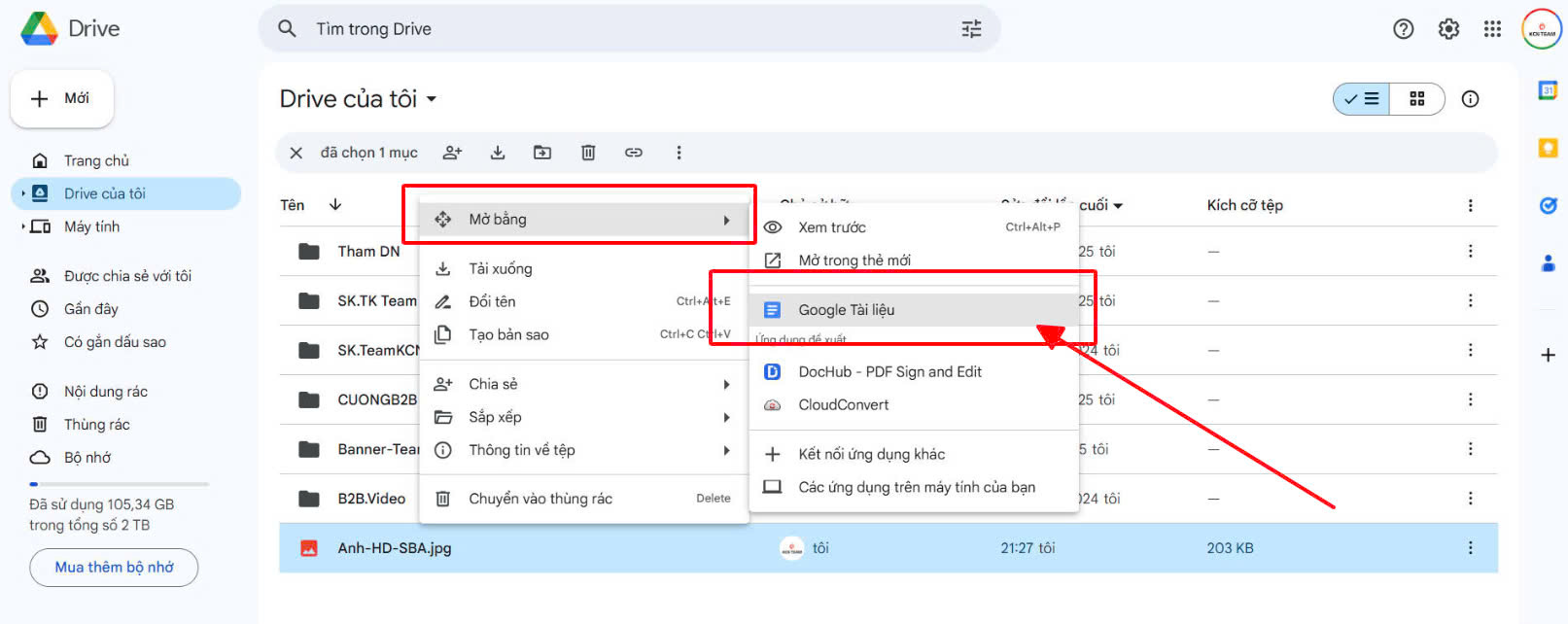The width and height of the screenshot is (1568, 624).
Task: Click the download icon in selection toolbar
Action: 498,153
